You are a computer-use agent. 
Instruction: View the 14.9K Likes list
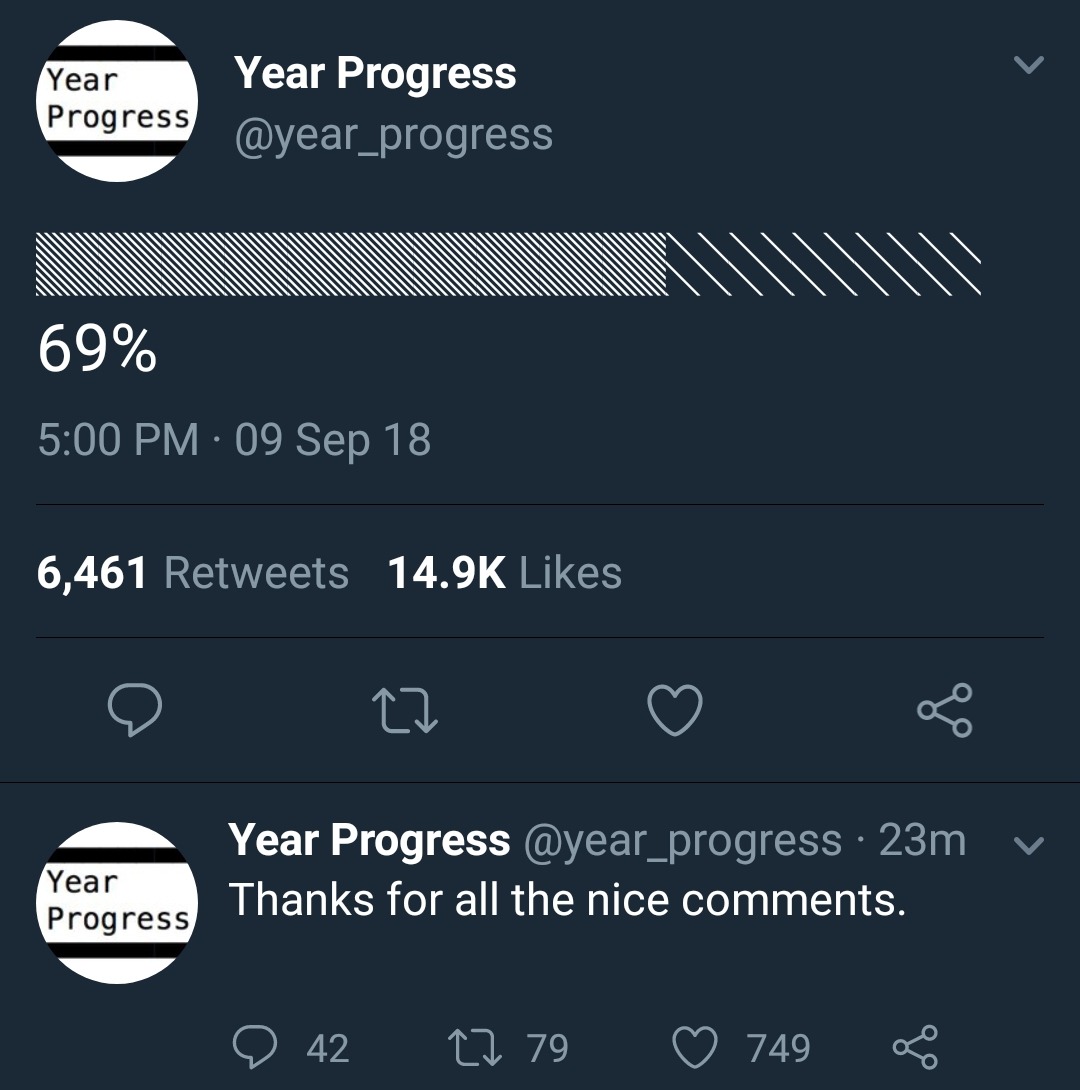(x=504, y=573)
